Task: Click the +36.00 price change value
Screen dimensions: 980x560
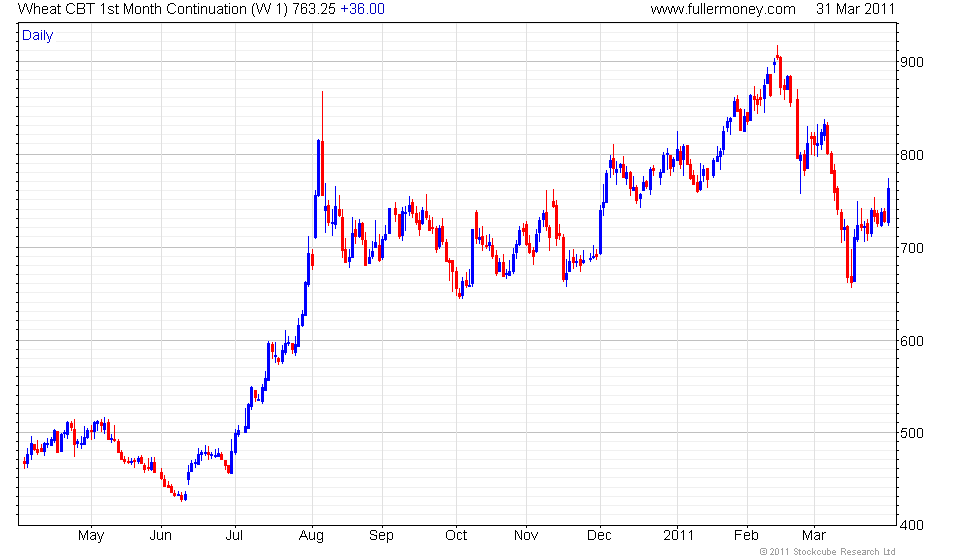Action: pos(362,9)
